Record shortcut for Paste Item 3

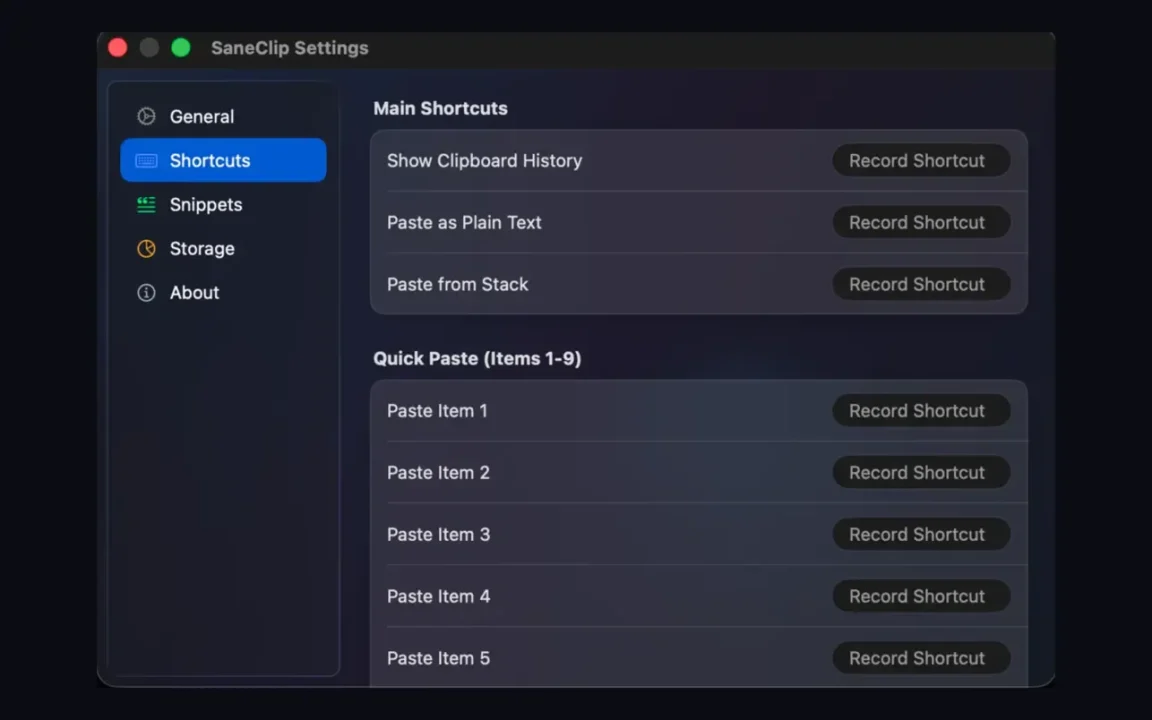coord(921,534)
